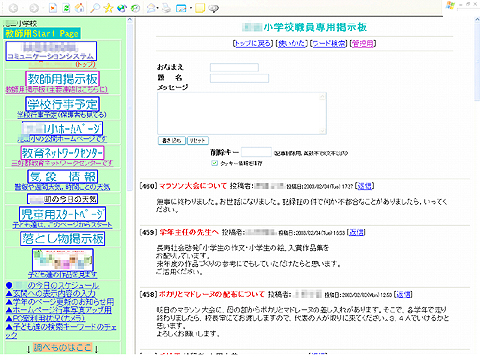Open the 児童用スタートページ banner
This screenshot has width=480, height=360.
(x=62, y=214)
